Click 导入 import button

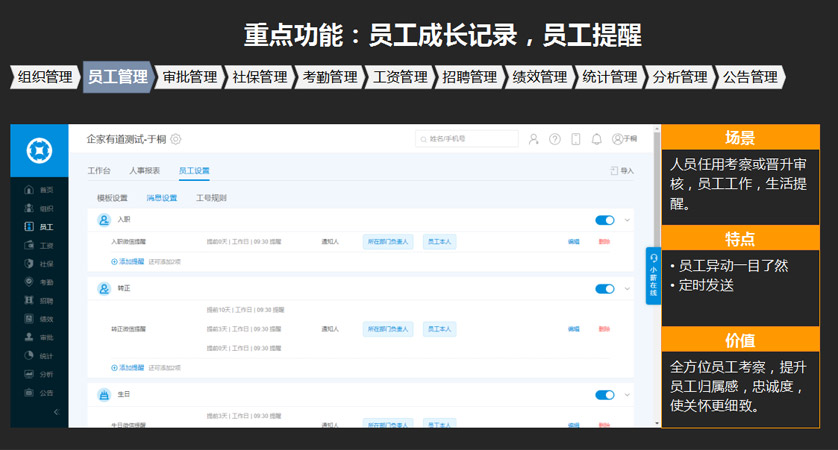622,171
